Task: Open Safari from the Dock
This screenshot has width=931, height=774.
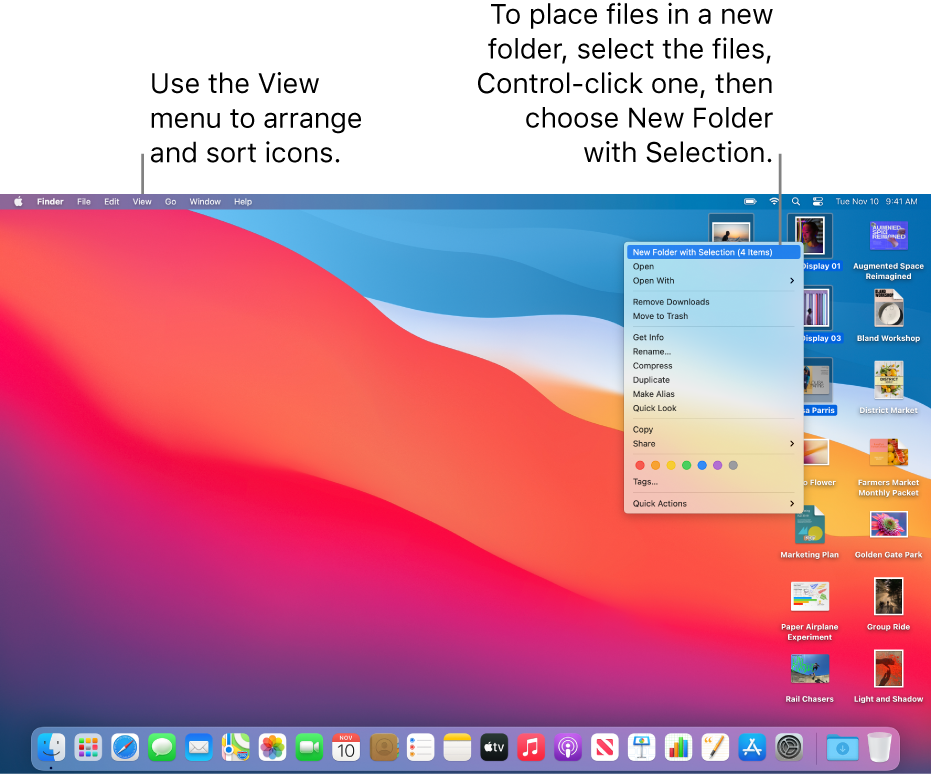Action: click(x=124, y=747)
